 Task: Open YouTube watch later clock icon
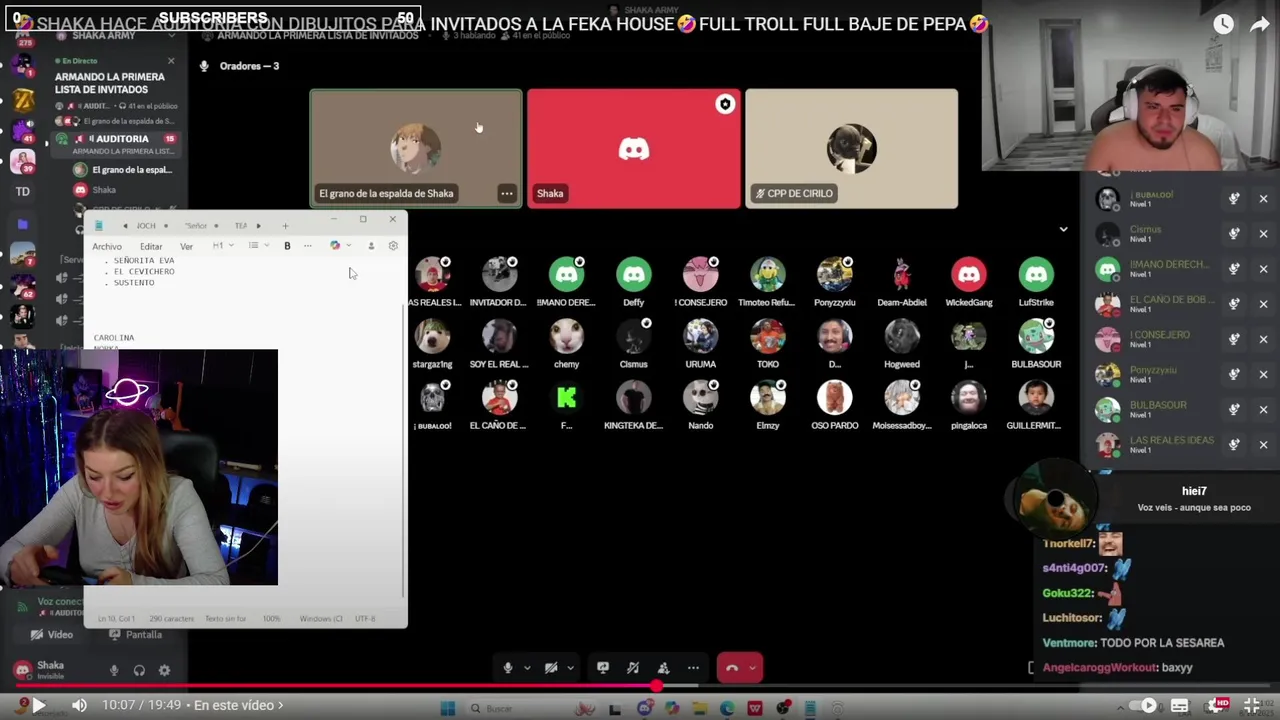click(x=1224, y=24)
